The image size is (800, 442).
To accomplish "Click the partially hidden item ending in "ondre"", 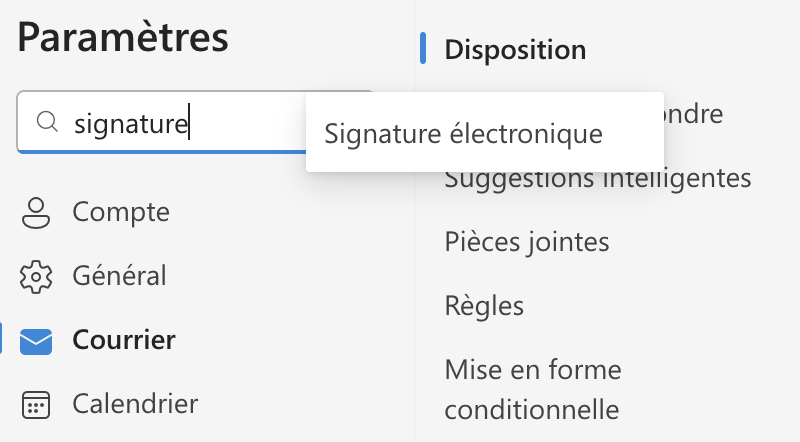I will 693,113.
